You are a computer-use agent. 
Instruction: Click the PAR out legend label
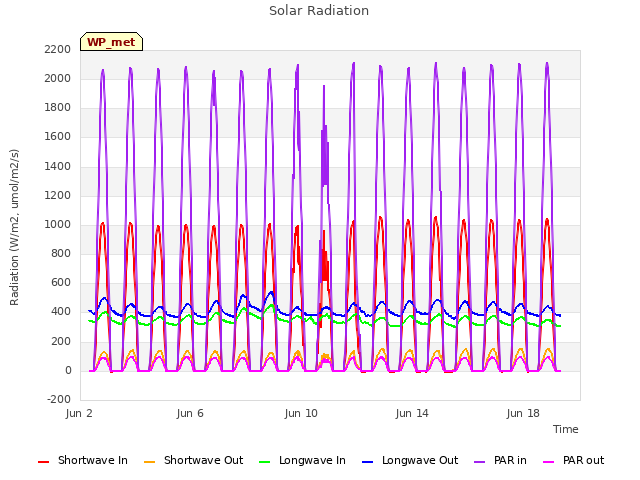(x=583, y=460)
